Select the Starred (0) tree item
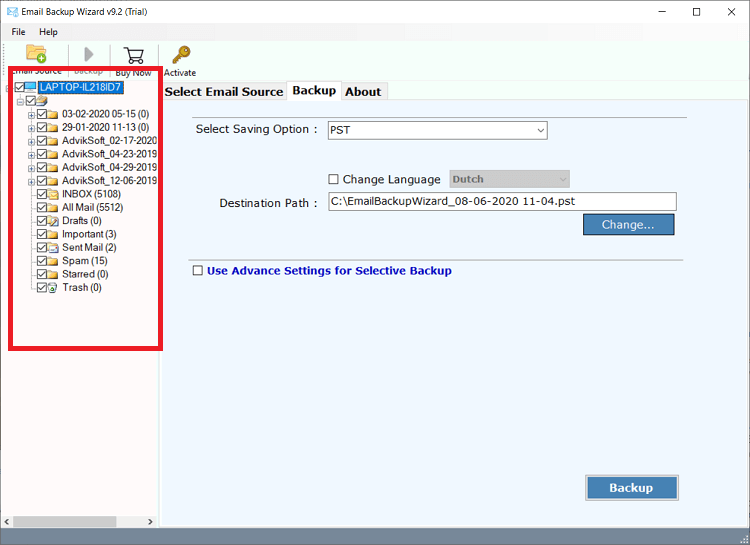The width and height of the screenshot is (750, 545). coord(85,275)
